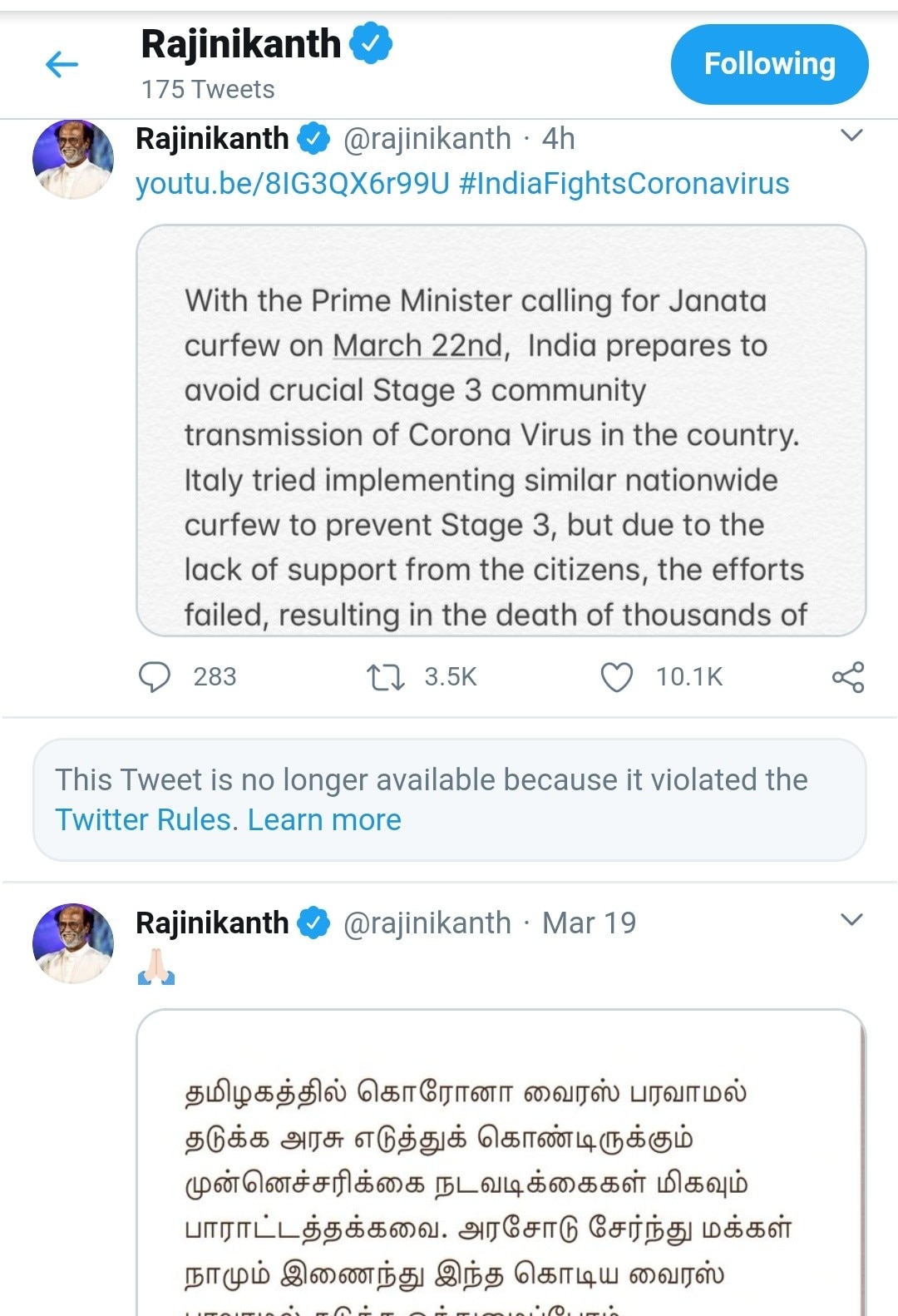898x1316 pixels.
Task: Click the 4h tweet timestamp
Action: [x=558, y=138]
